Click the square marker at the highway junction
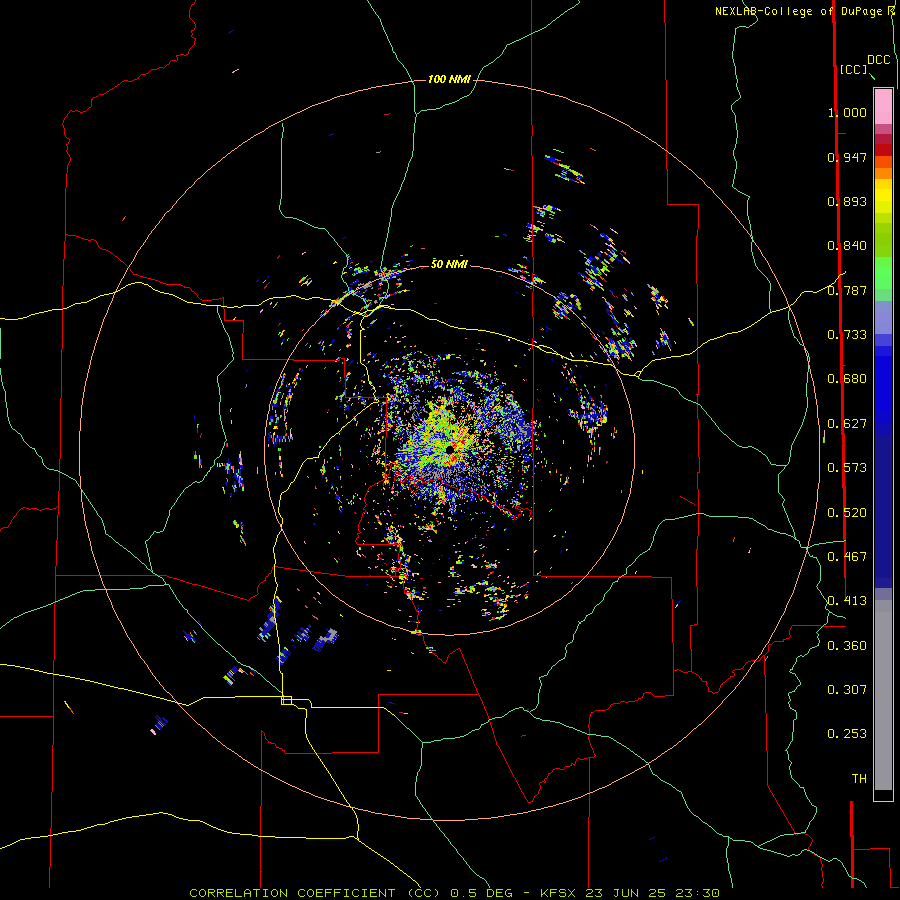900x900 pixels. tap(286, 700)
